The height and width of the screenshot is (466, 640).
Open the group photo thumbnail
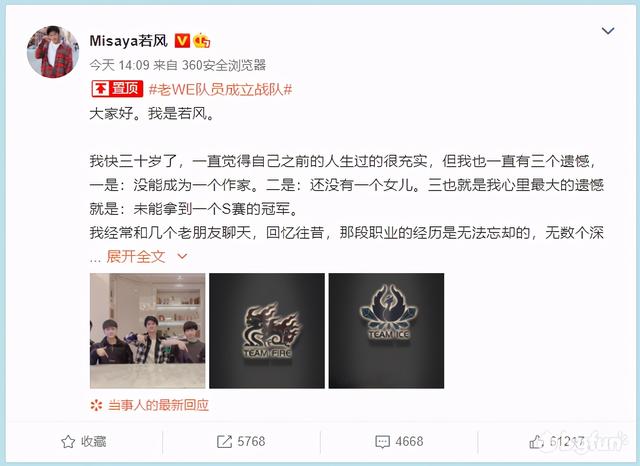[x=147, y=331]
